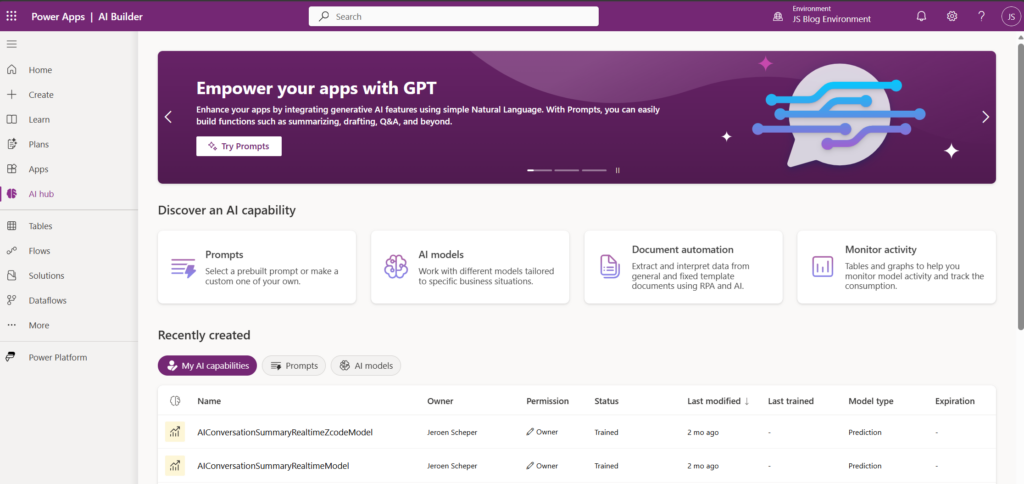The image size is (1024, 484).
Task: Advance to next banner slide
Action: click(985, 117)
